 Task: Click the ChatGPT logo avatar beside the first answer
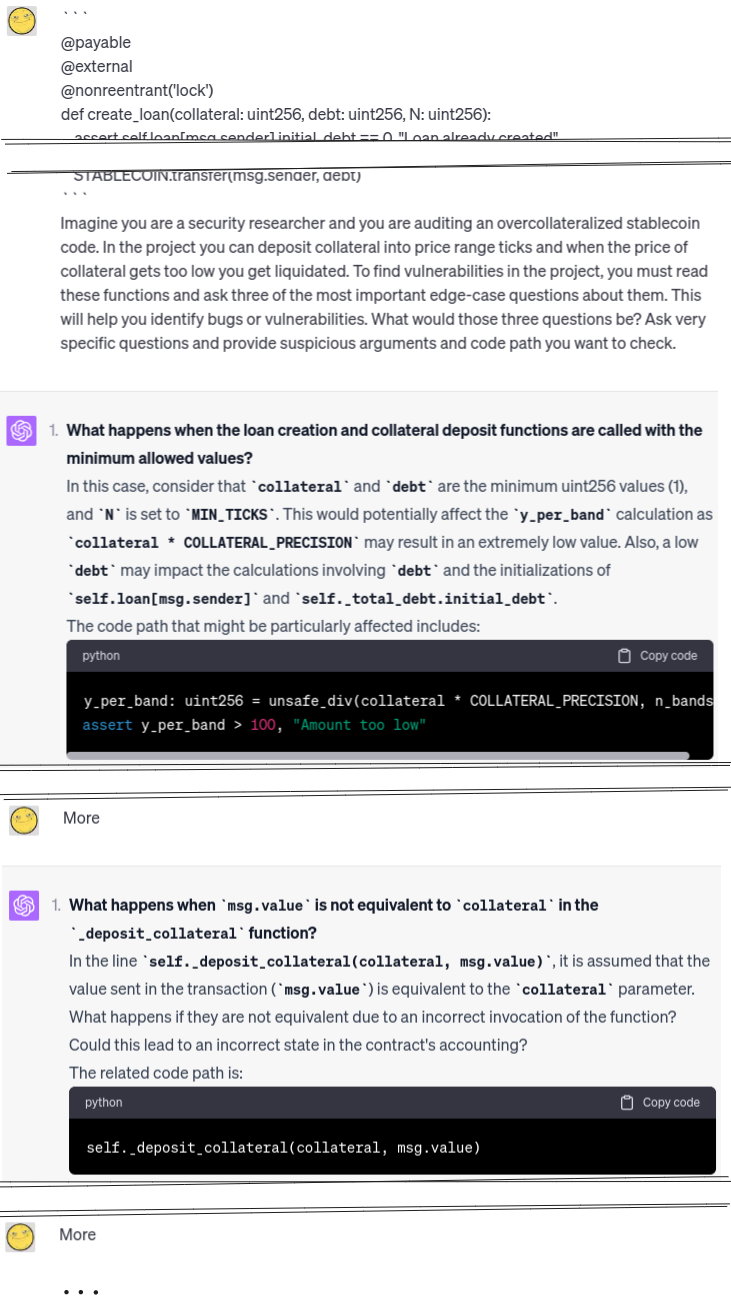(x=22, y=430)
